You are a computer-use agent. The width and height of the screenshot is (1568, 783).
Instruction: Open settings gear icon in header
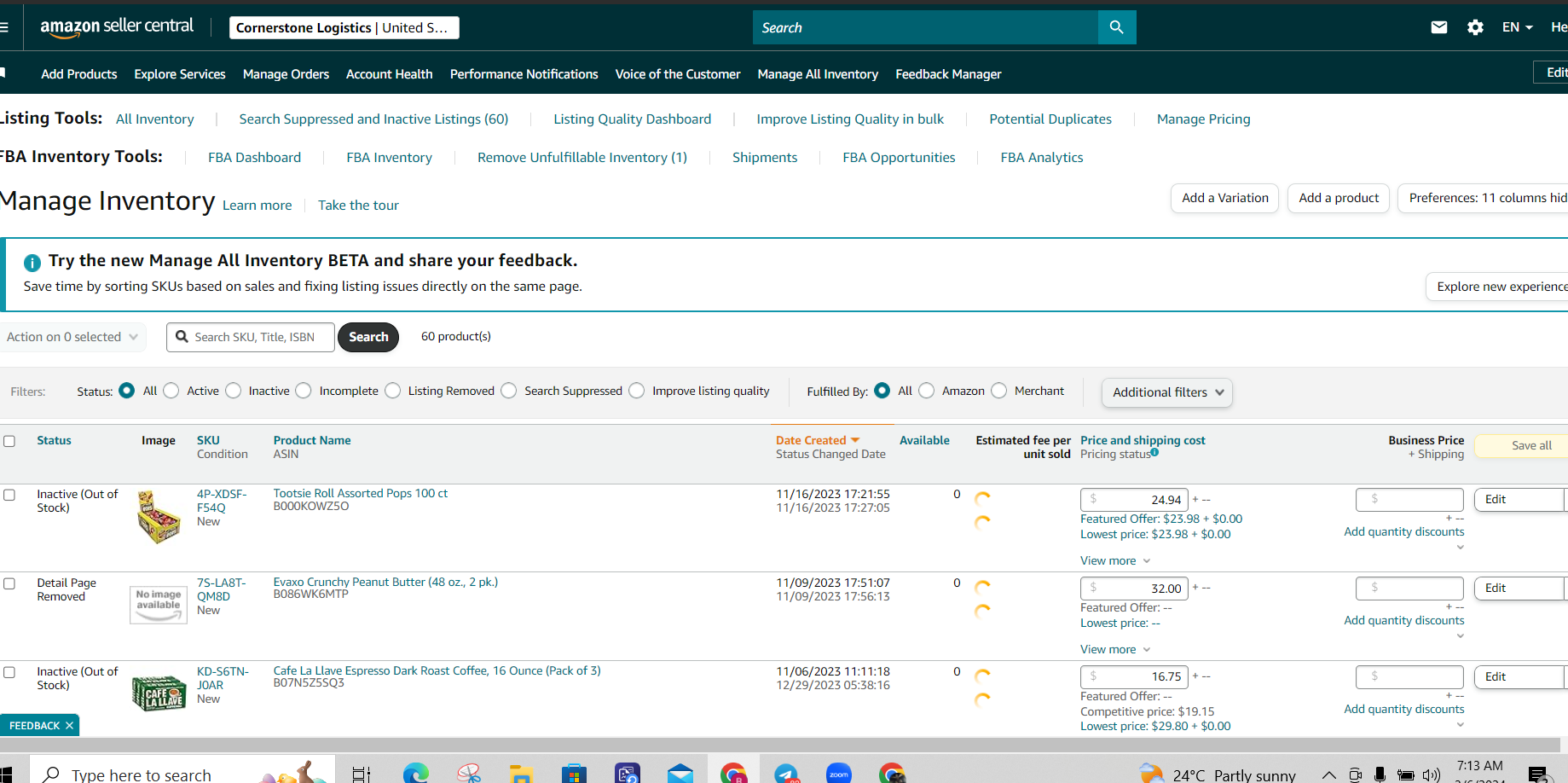[1475, 27]
